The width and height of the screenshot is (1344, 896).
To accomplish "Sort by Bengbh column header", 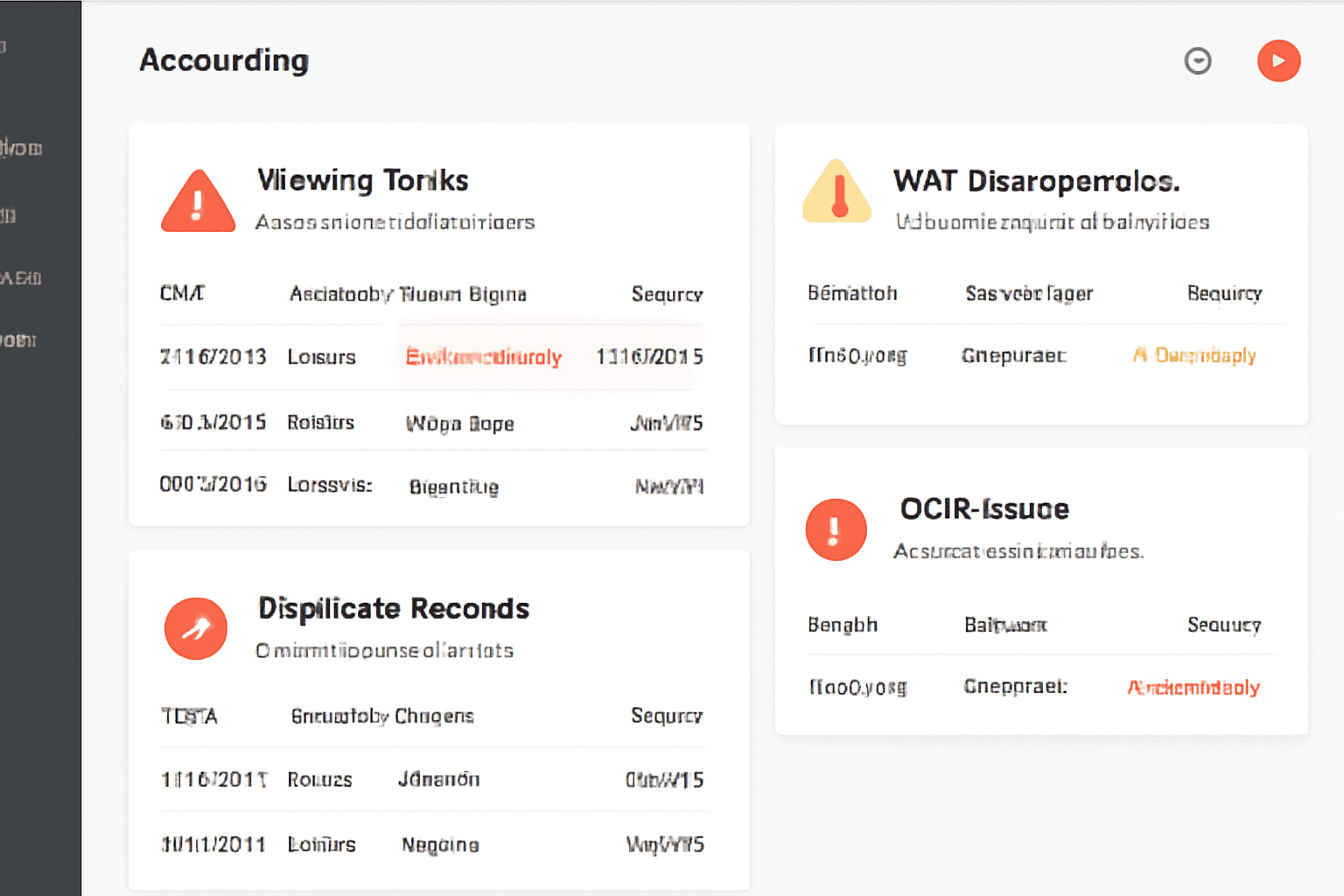I will [842, 625].
